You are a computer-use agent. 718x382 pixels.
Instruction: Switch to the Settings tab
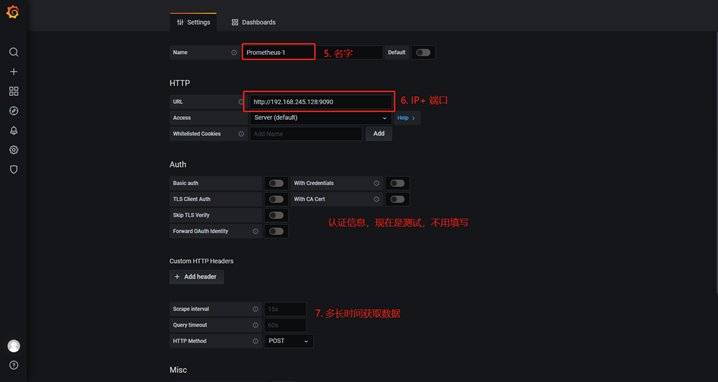pos(193,22)
